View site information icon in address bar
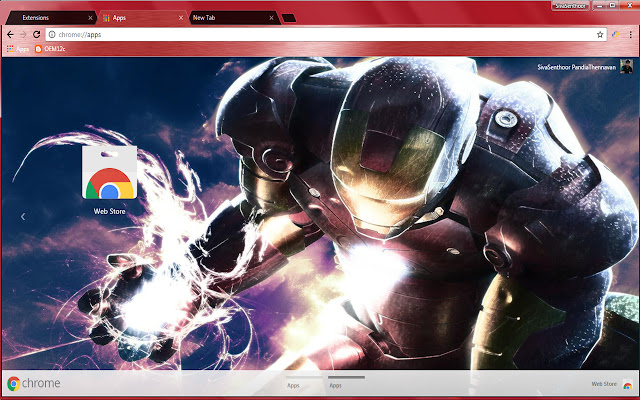This screenshot has height=400, width=640. [52, 35]
